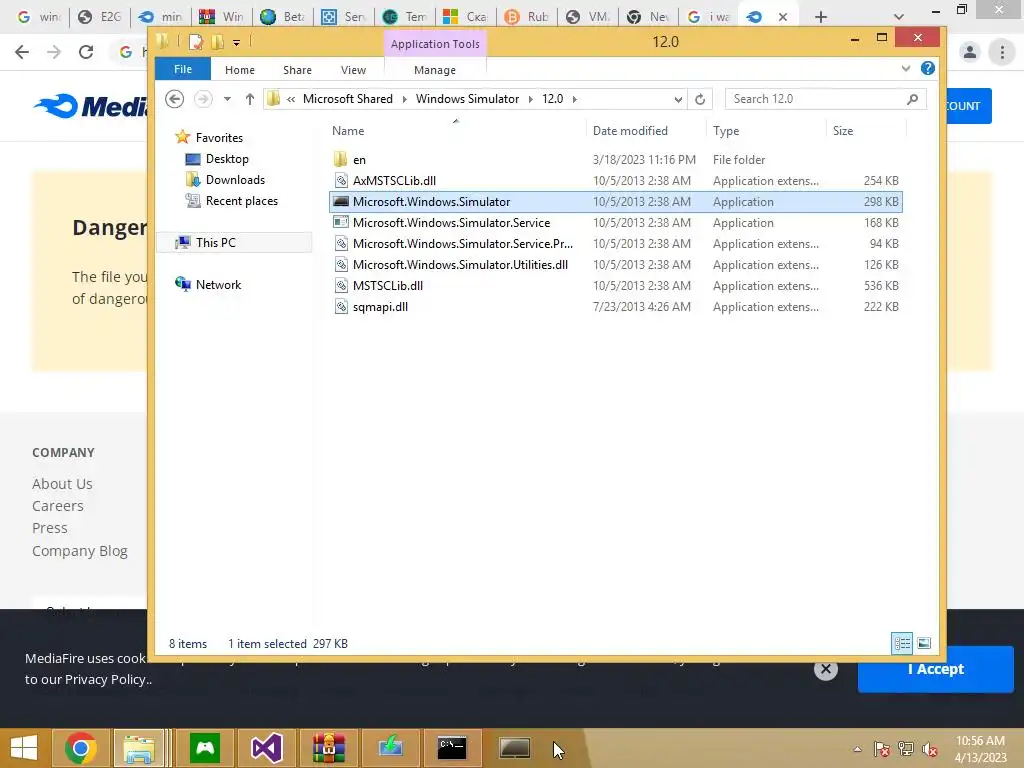Click the quick access properties icon in title bar
Viewport: 1024px width, 768px height.
click(x=195, y=42)
